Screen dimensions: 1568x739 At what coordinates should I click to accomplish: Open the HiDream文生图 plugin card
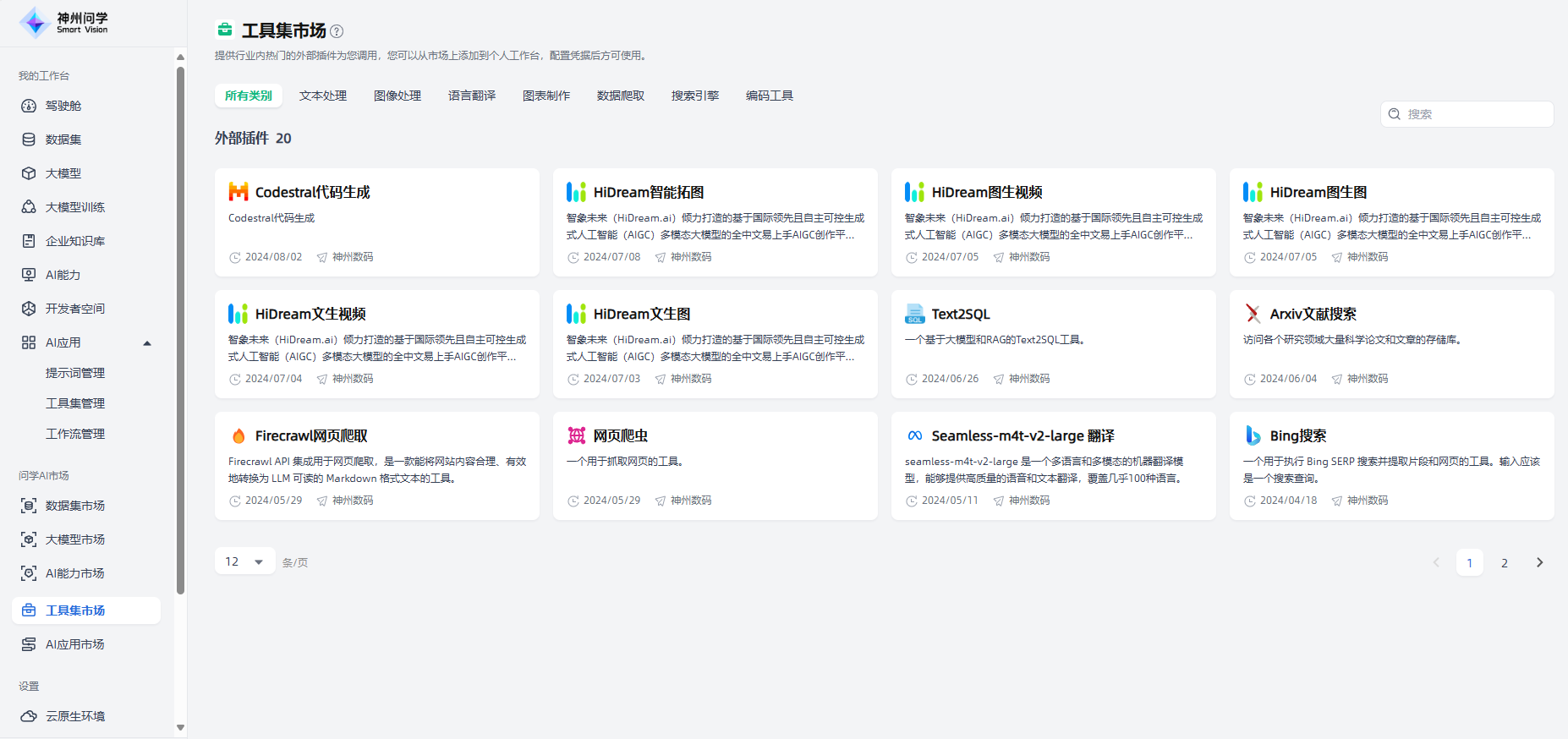click(715, 344)
